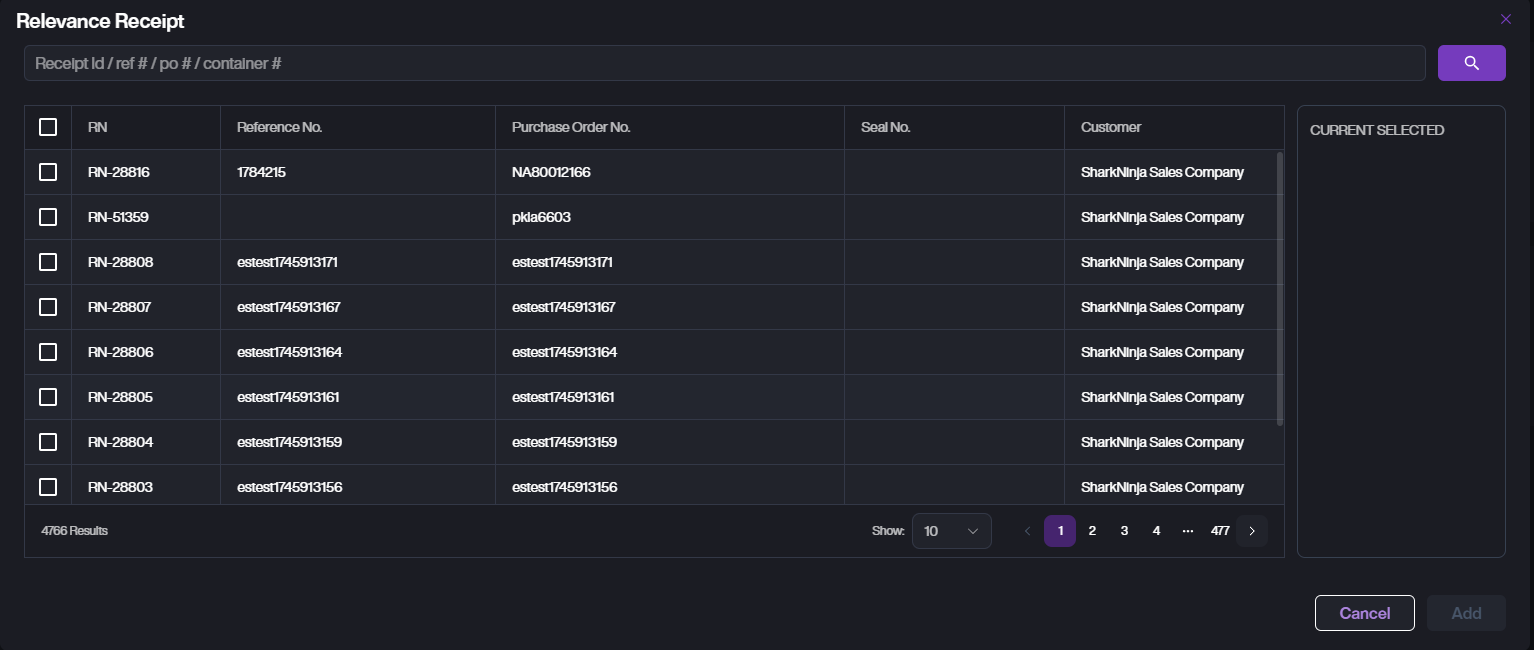Click the Purchase Order No. column header
This screenshot has height=650, width=1534.
(x=571, y=127)
